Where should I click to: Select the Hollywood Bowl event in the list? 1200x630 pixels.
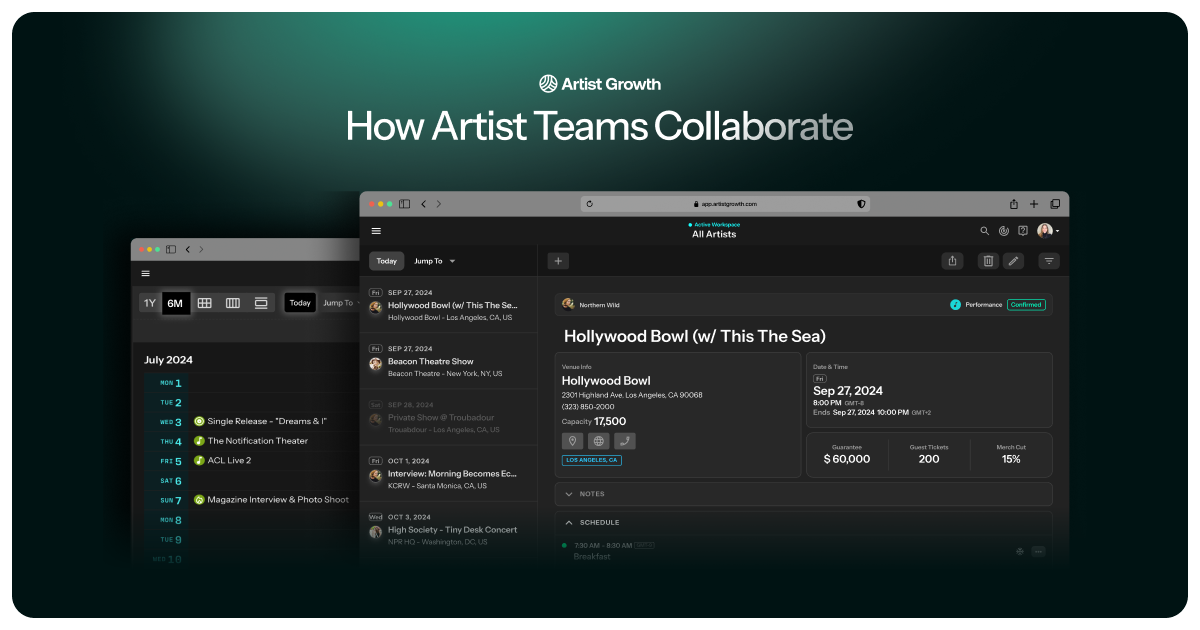click(x=448, y=305)
